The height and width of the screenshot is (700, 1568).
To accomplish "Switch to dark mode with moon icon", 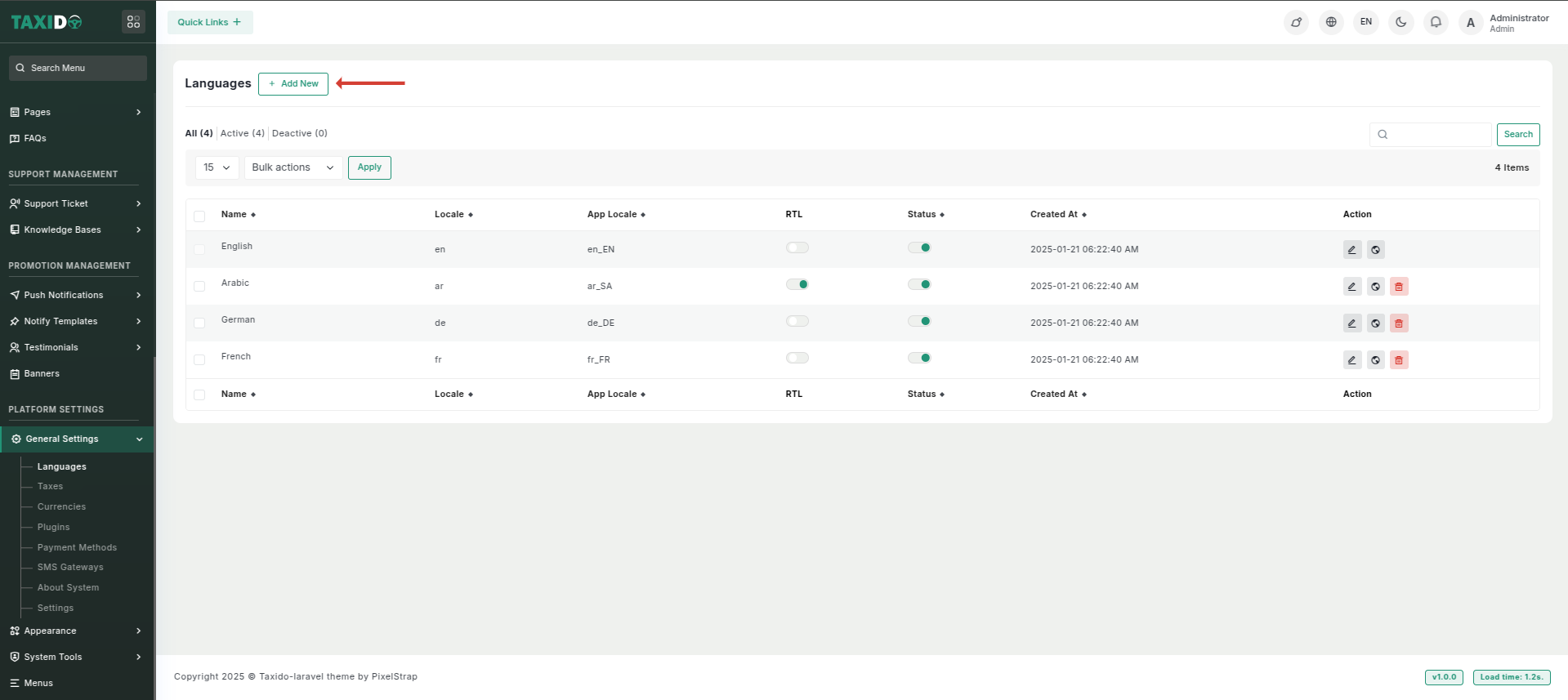I will coord(1400,22).
